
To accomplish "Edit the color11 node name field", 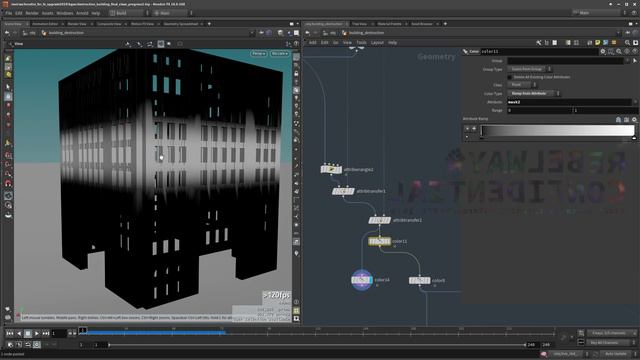I will pyautogui.click(x=539, y=51).
